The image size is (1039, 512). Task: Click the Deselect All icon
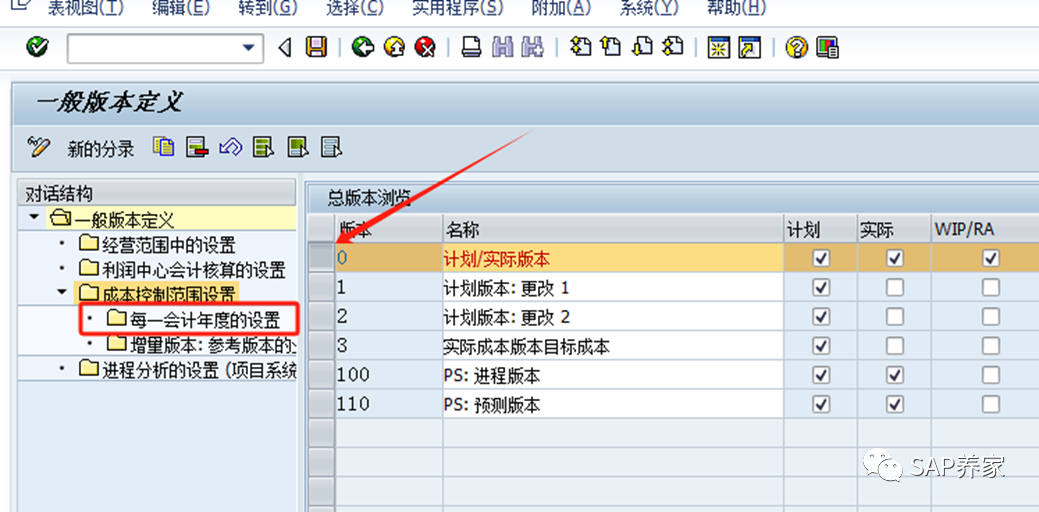tap(331, 146)
